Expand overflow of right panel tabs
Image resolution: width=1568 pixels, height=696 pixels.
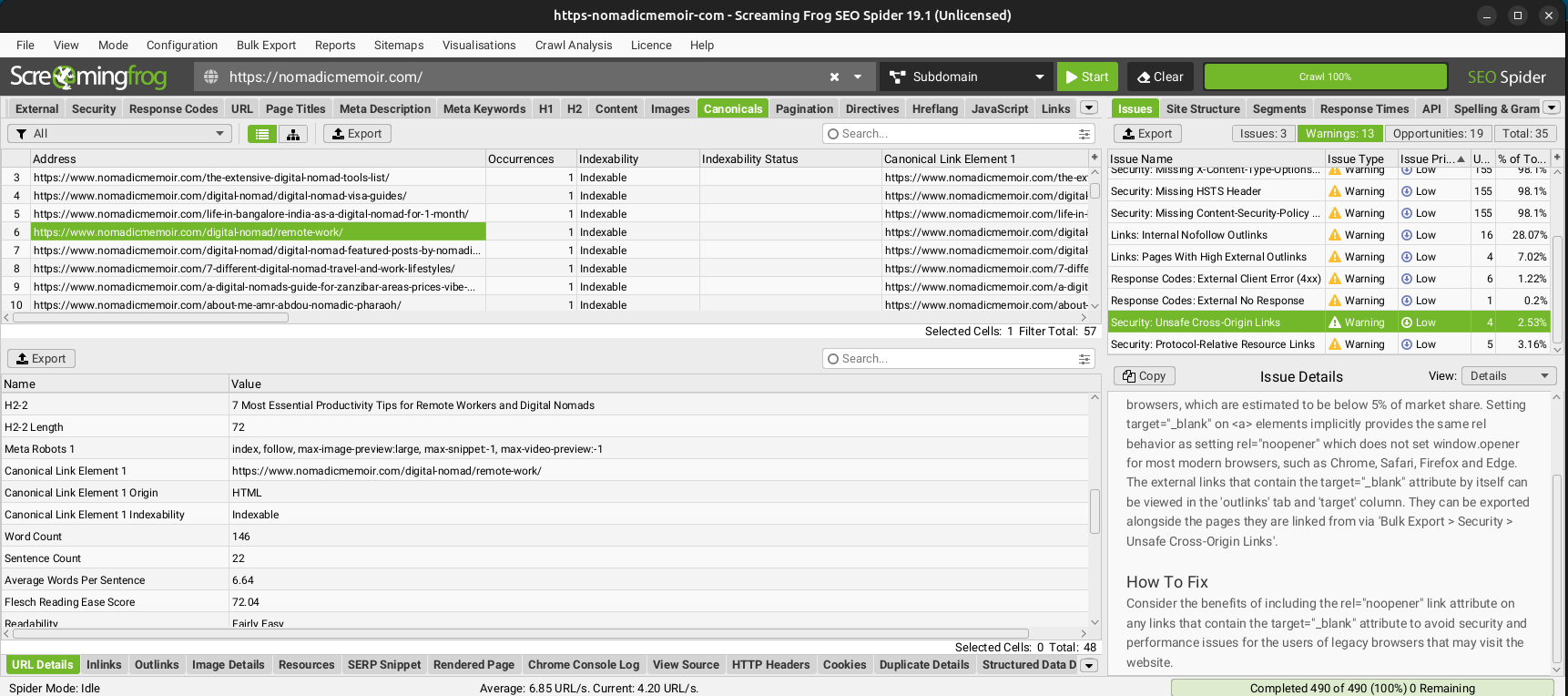(x=1552, y=107)
